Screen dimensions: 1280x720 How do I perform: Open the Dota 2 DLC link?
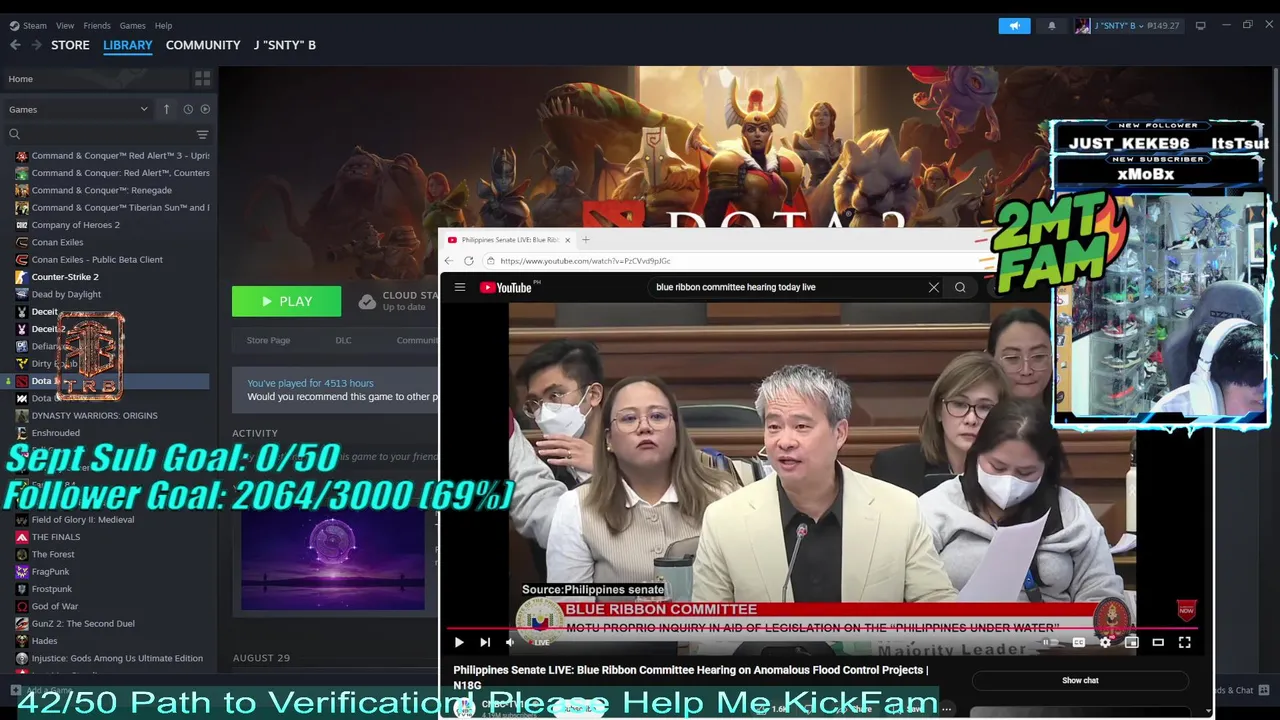(x=343, y=340)
